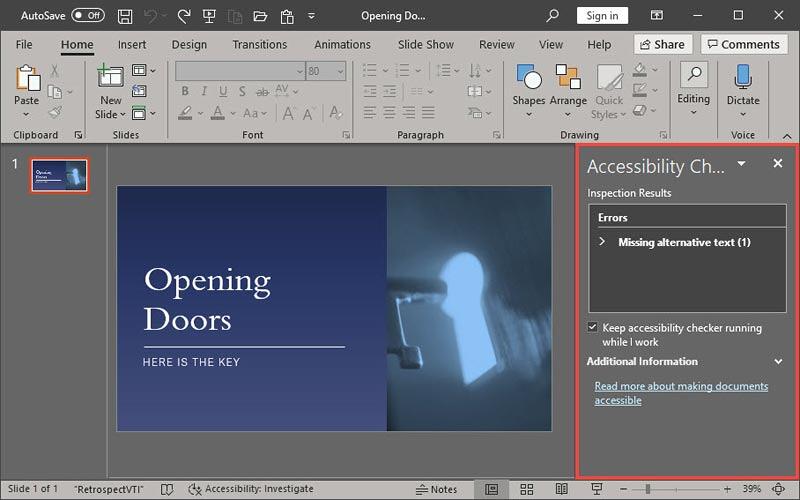Toggle bullet list formatting
Image resolution: width=800 pixels, height=500 pixels.
pos(369,70)
